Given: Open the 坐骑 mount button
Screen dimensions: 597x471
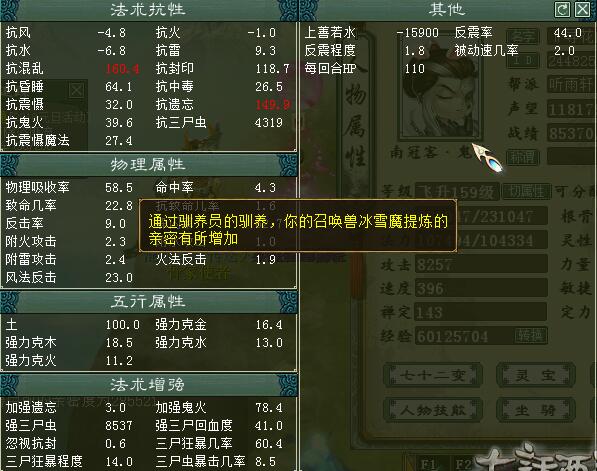Looking at the screenshot, I should pos(535,410).
